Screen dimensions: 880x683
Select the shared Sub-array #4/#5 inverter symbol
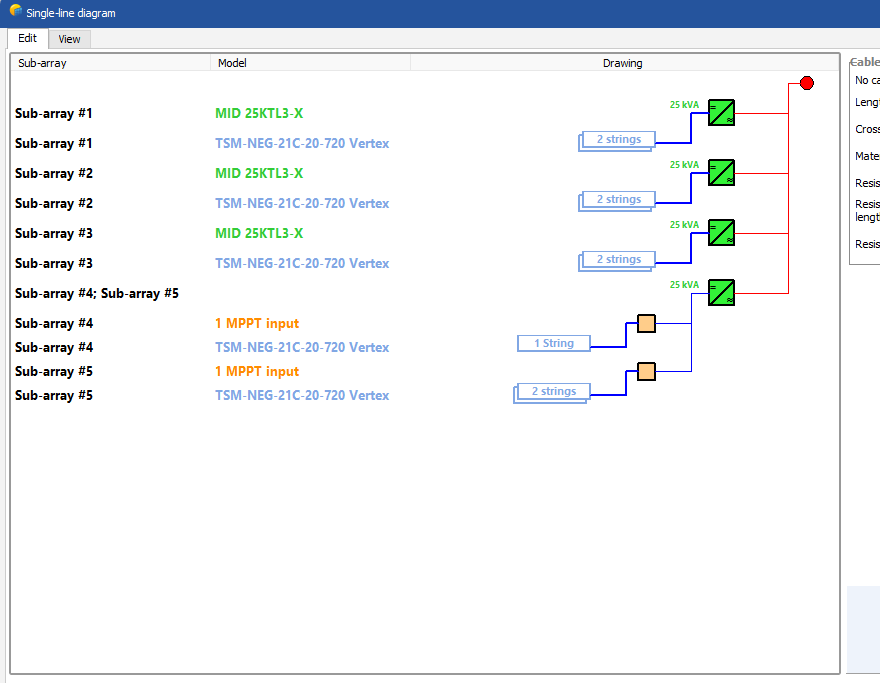[721, 293]
